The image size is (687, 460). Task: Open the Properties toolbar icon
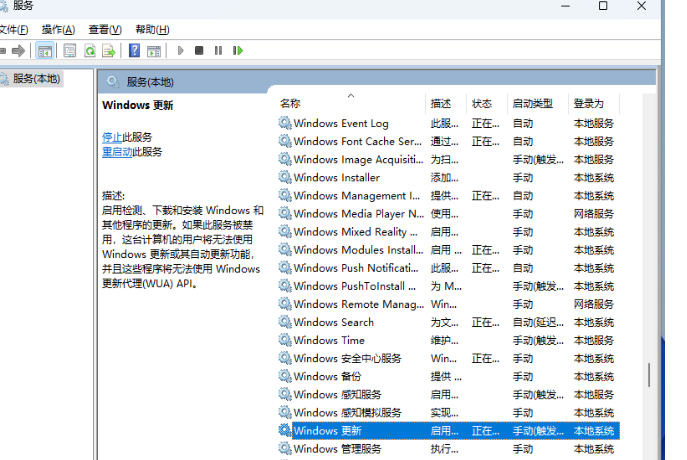coord(70,51)
